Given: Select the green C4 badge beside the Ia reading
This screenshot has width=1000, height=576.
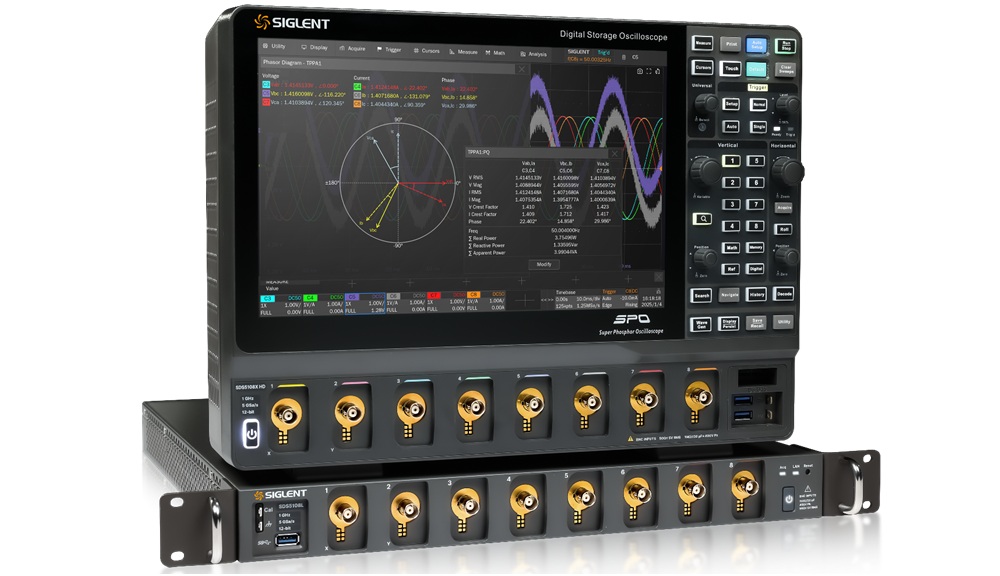Looking at the screenshot, I should 357,87.
